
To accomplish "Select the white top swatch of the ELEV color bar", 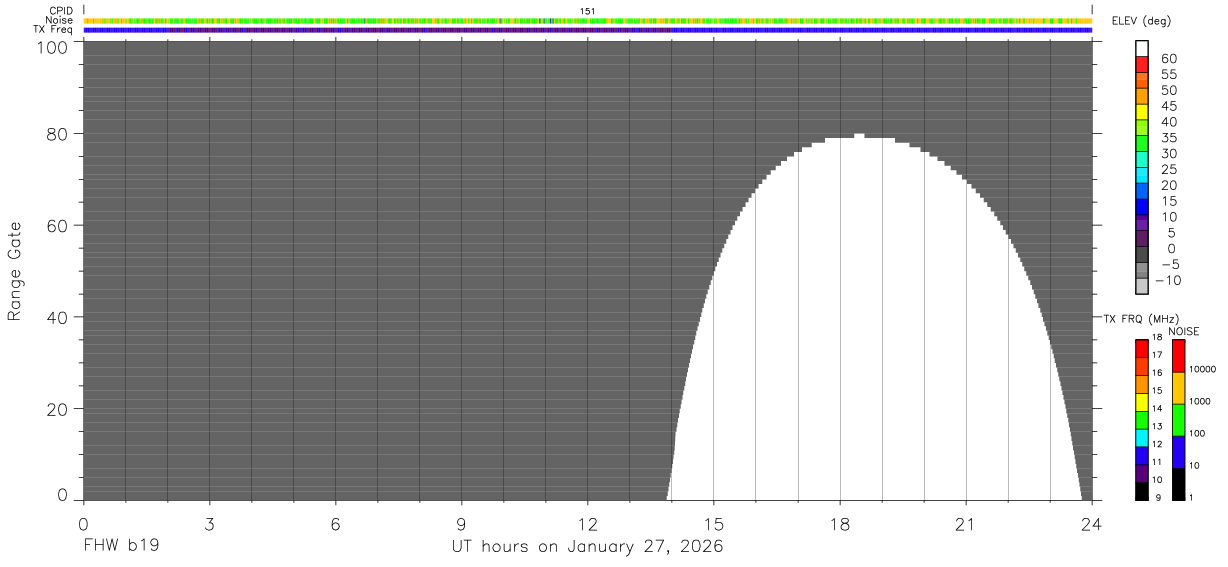I will tap(1142, 48).
